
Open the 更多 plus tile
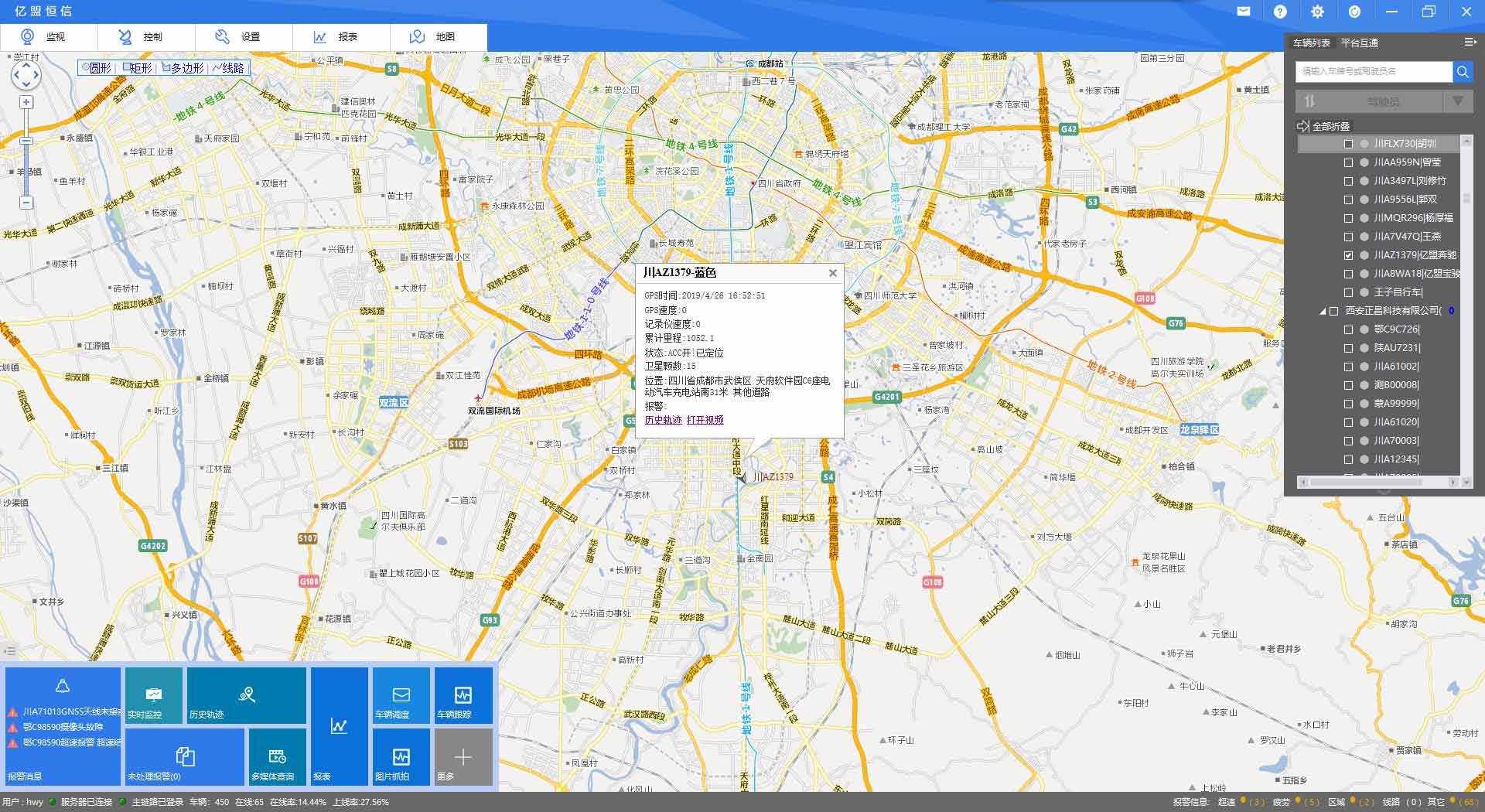(x=463, y=757)
